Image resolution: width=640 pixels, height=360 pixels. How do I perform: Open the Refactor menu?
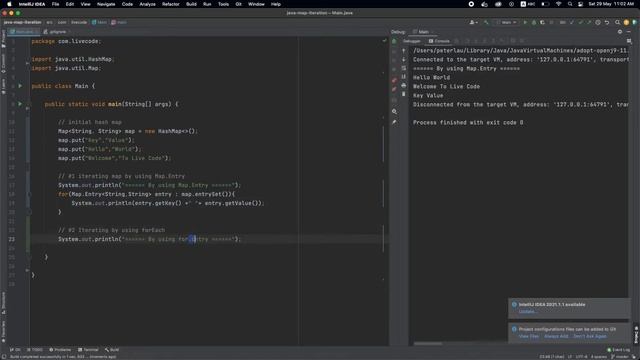(x=171, y=4)
